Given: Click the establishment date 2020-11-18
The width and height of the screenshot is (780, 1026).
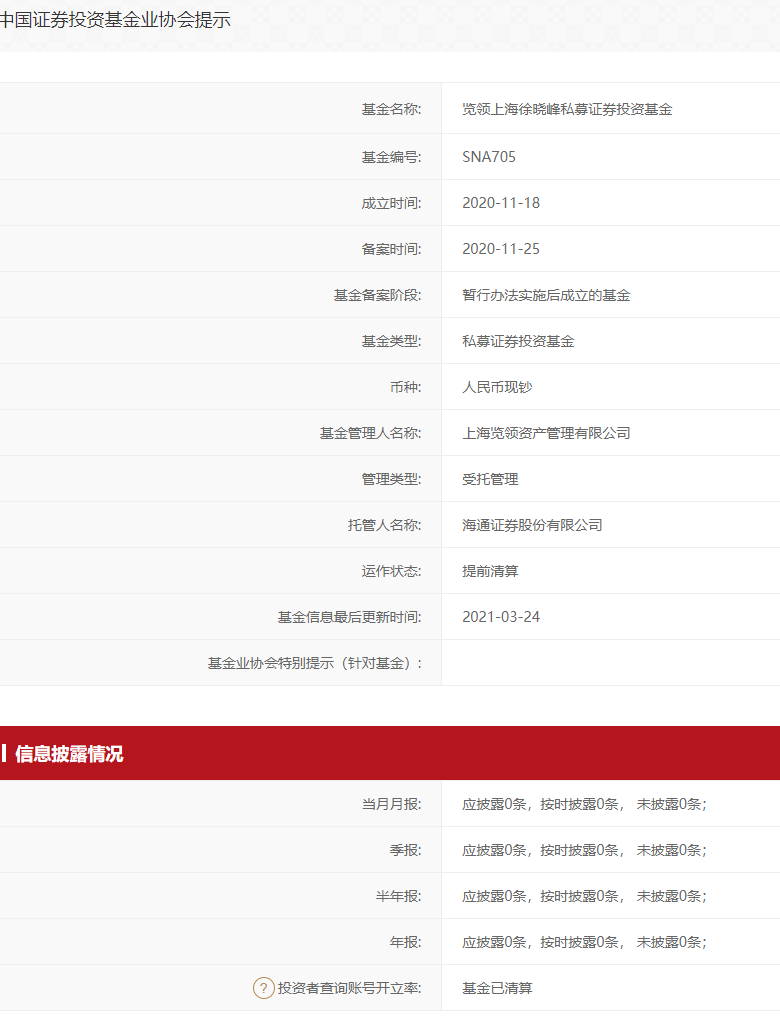Looking at the screenshot, I should (x=501, y=203).
